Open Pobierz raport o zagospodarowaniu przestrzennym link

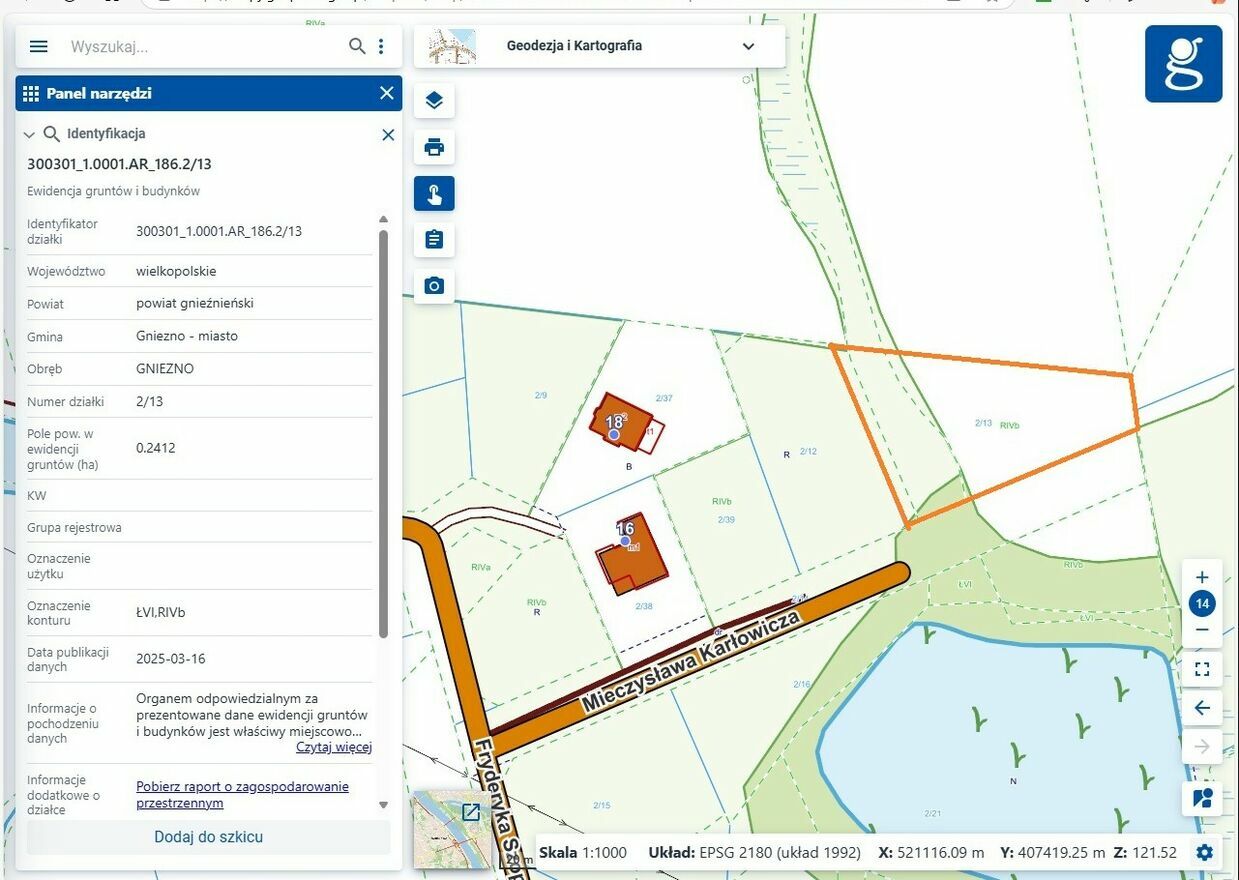(x=242, y=795)
